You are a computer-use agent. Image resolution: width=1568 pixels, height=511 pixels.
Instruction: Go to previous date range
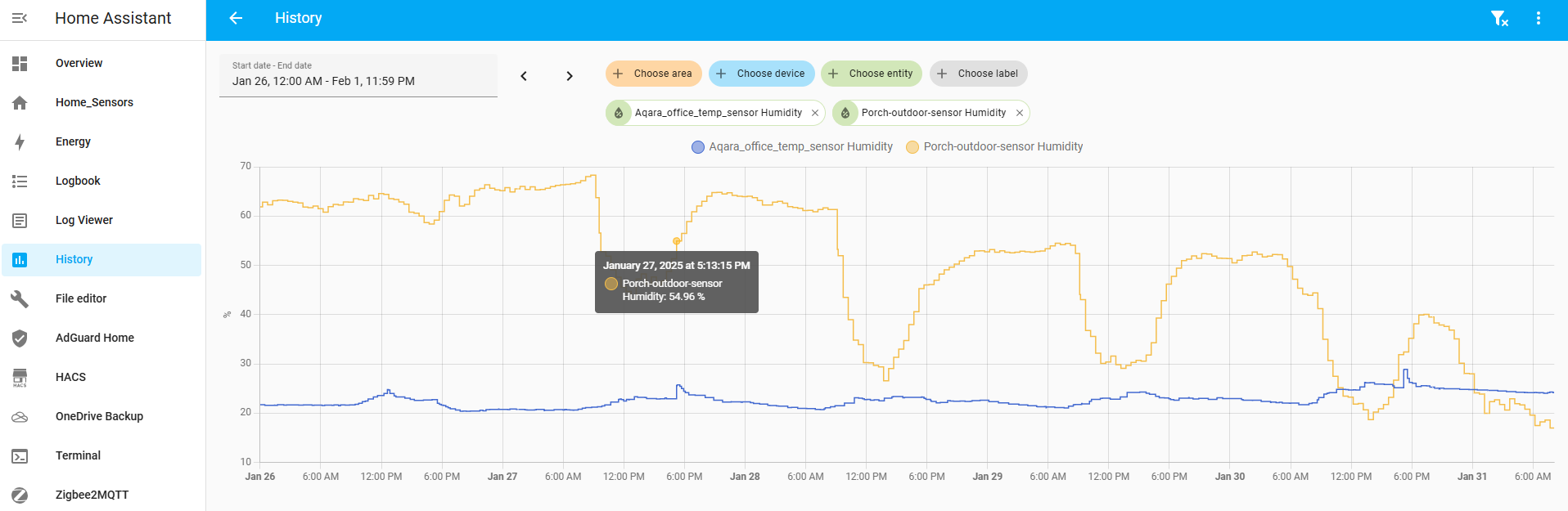pyautogui.click(x=524, y=76)
